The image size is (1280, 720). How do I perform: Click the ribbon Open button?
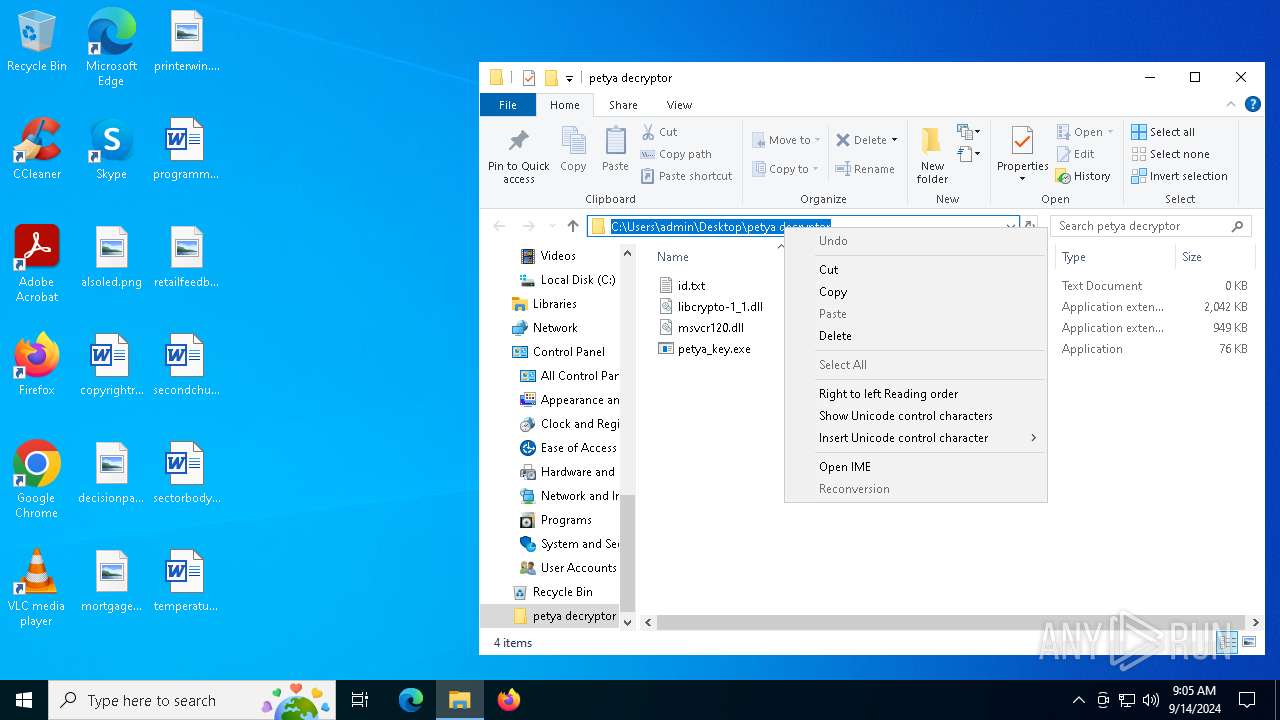click(1085, 132)
